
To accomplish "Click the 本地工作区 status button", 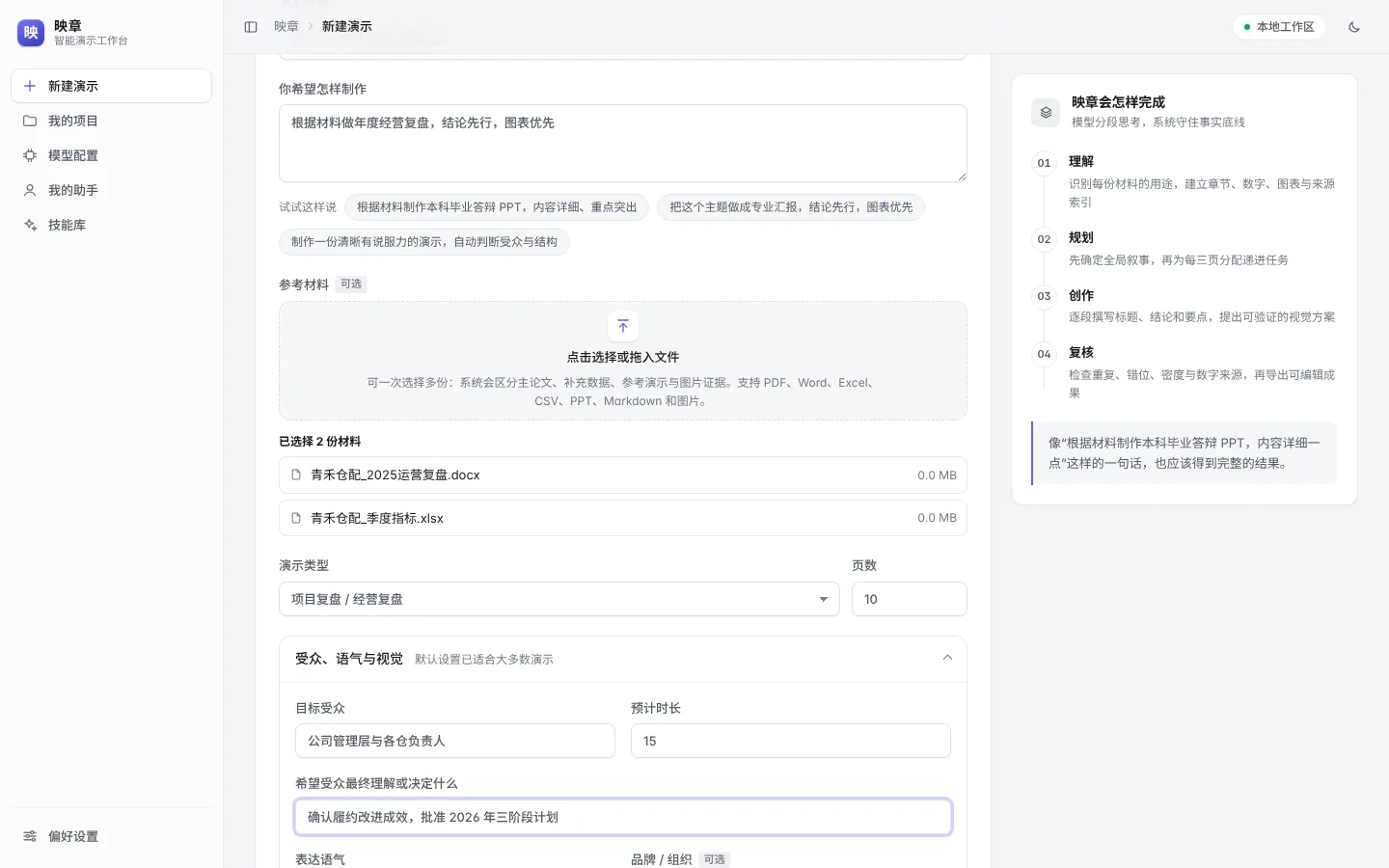I will pos(1279,27).
